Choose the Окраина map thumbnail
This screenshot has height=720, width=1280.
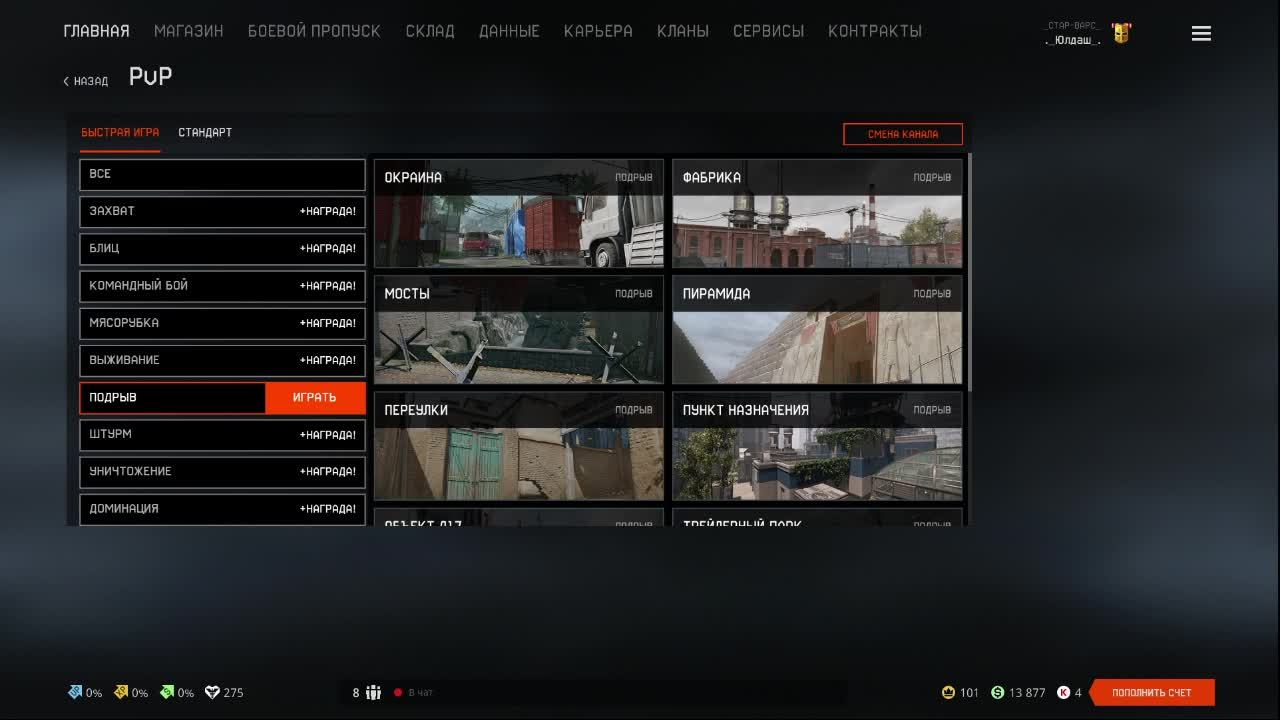(519, 213)
